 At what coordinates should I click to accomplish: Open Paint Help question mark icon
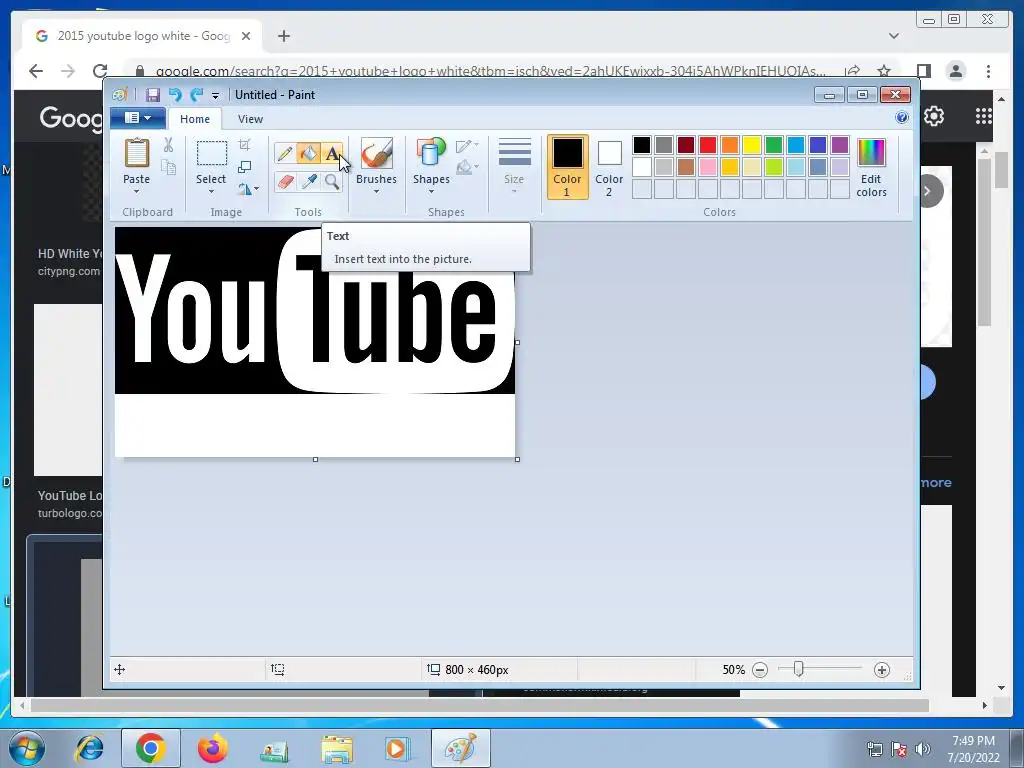(902, 118)
